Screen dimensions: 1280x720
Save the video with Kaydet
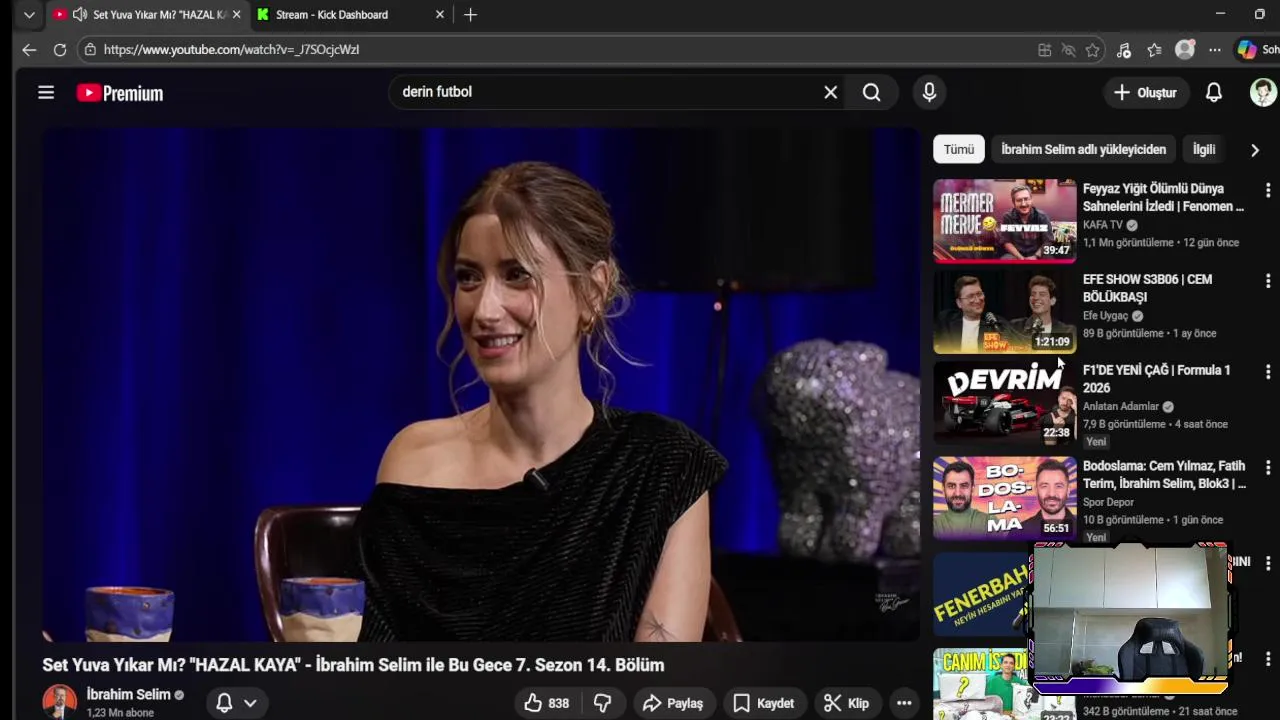coord(764,703)
